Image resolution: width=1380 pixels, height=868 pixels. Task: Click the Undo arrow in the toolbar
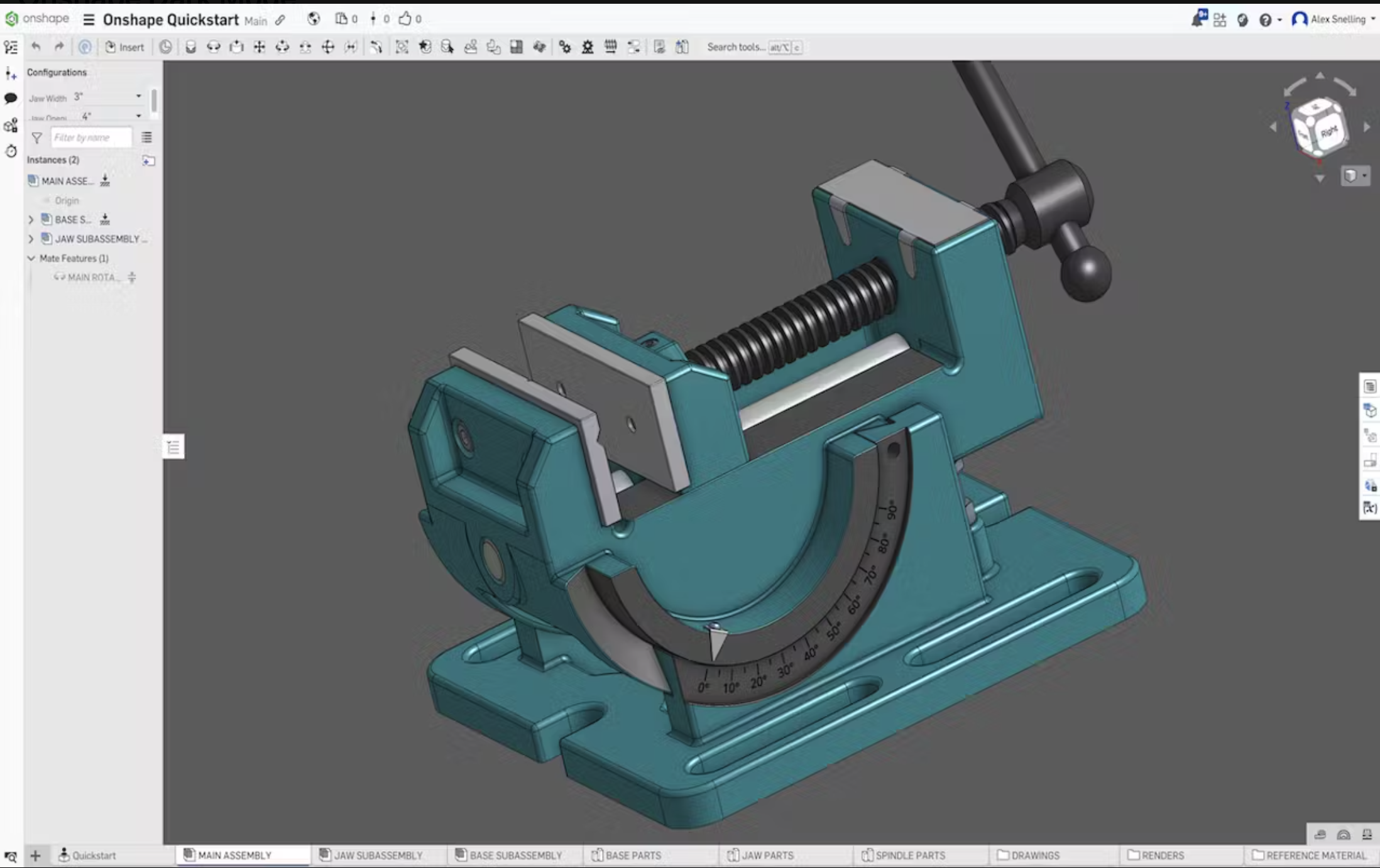pos(36,46)
